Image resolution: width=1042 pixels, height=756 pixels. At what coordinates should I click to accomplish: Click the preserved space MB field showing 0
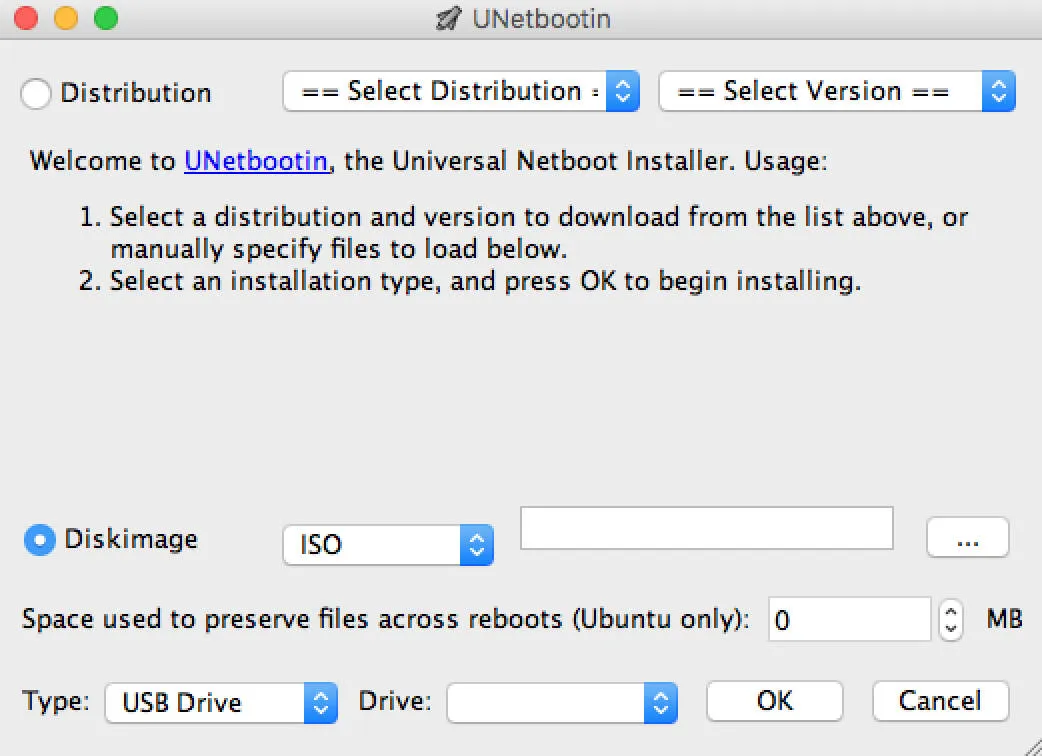tap(849, 619)
